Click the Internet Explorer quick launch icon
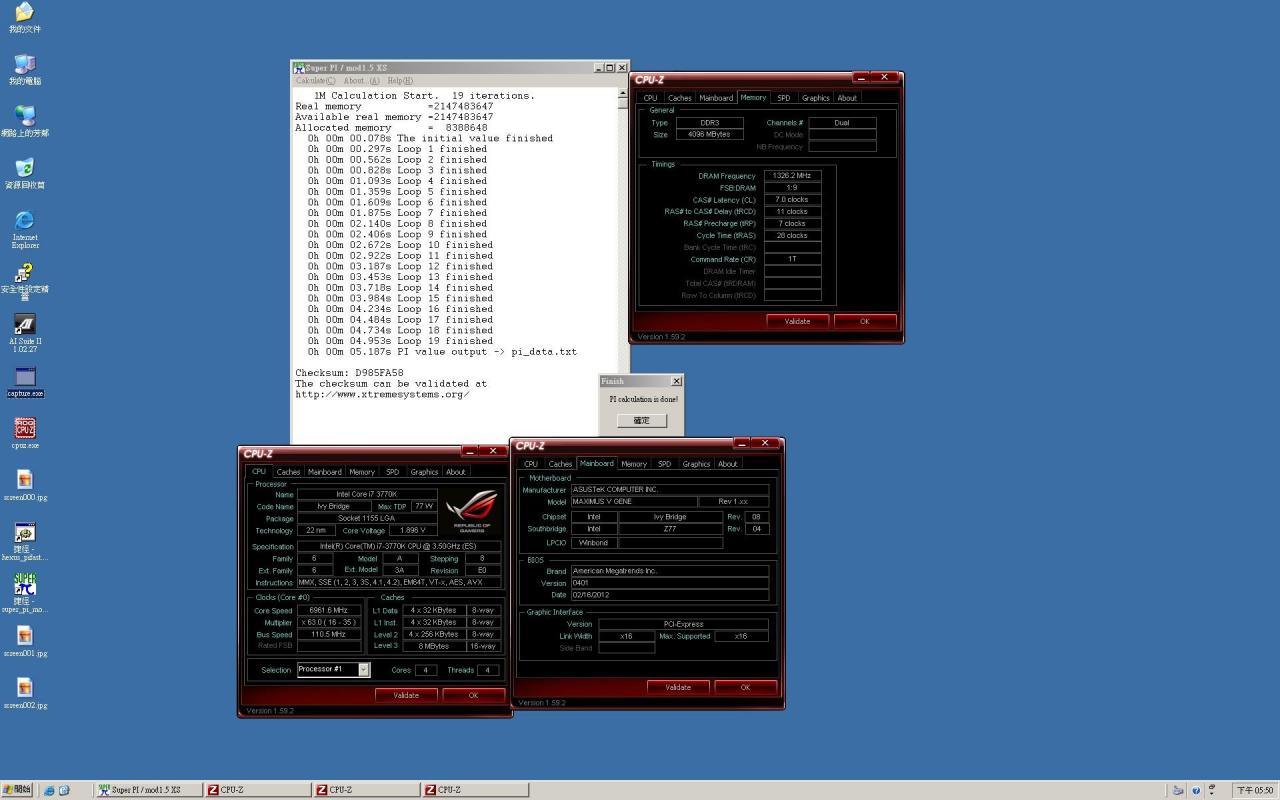Viewport: 1280px width, 800px height. [49, 790]
